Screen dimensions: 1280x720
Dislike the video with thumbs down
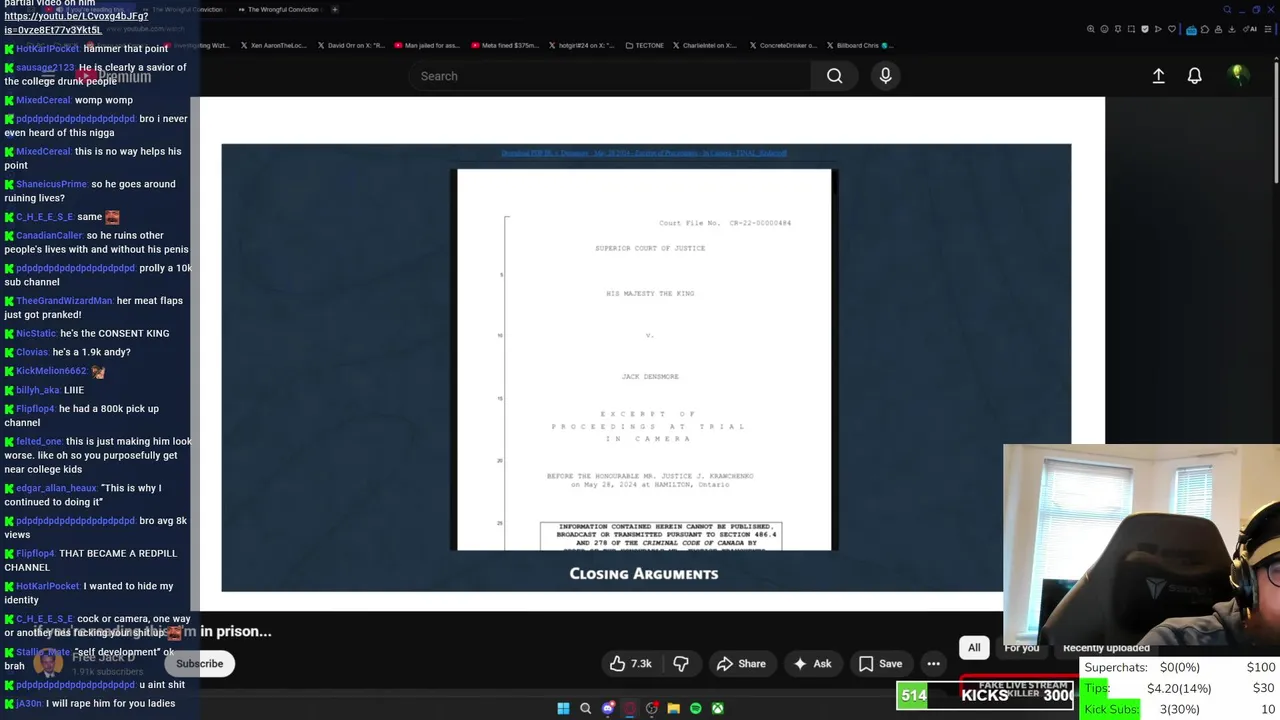[x=681, y=664]
